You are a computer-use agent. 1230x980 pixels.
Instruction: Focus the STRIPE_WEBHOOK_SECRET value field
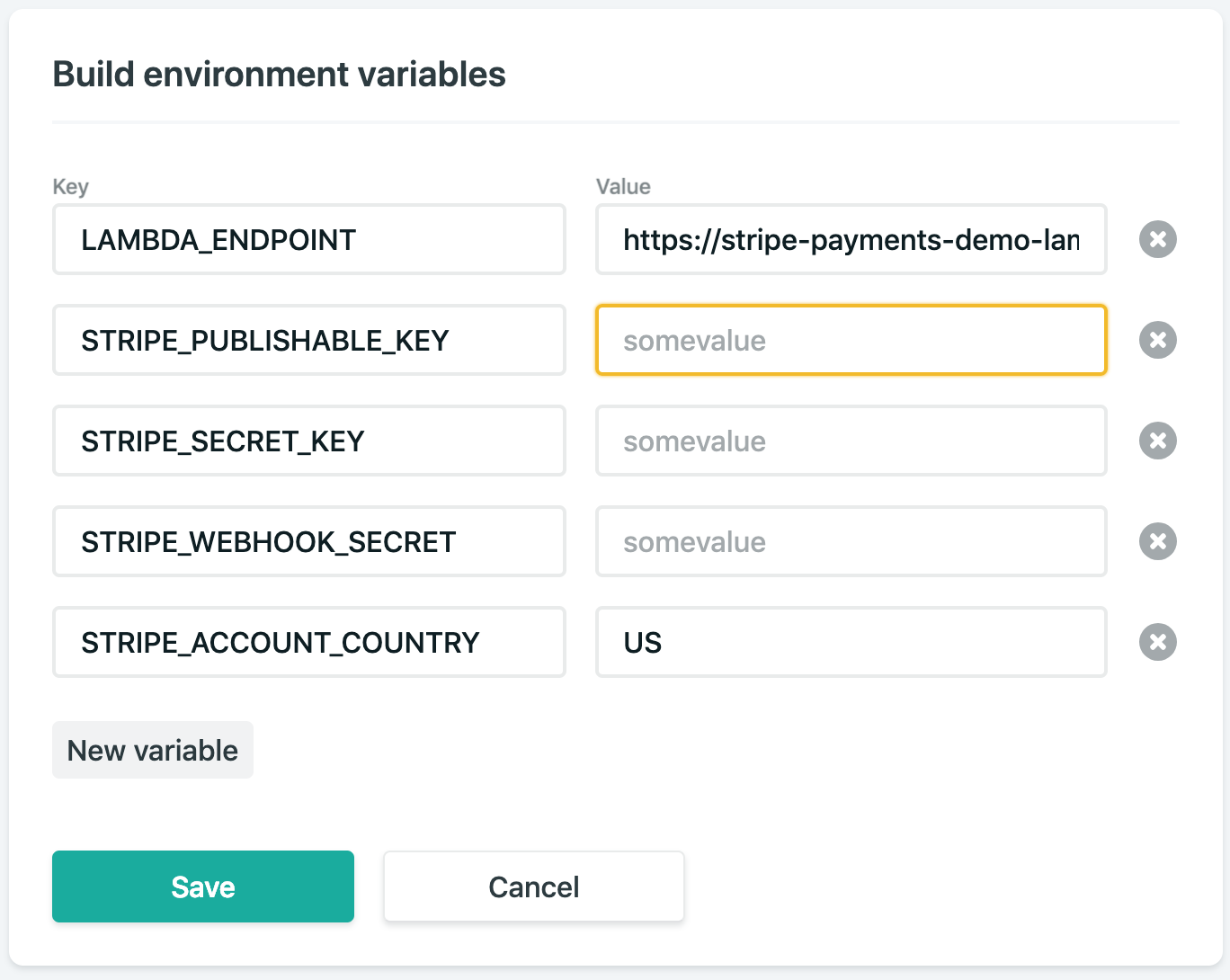coord(851,541)
